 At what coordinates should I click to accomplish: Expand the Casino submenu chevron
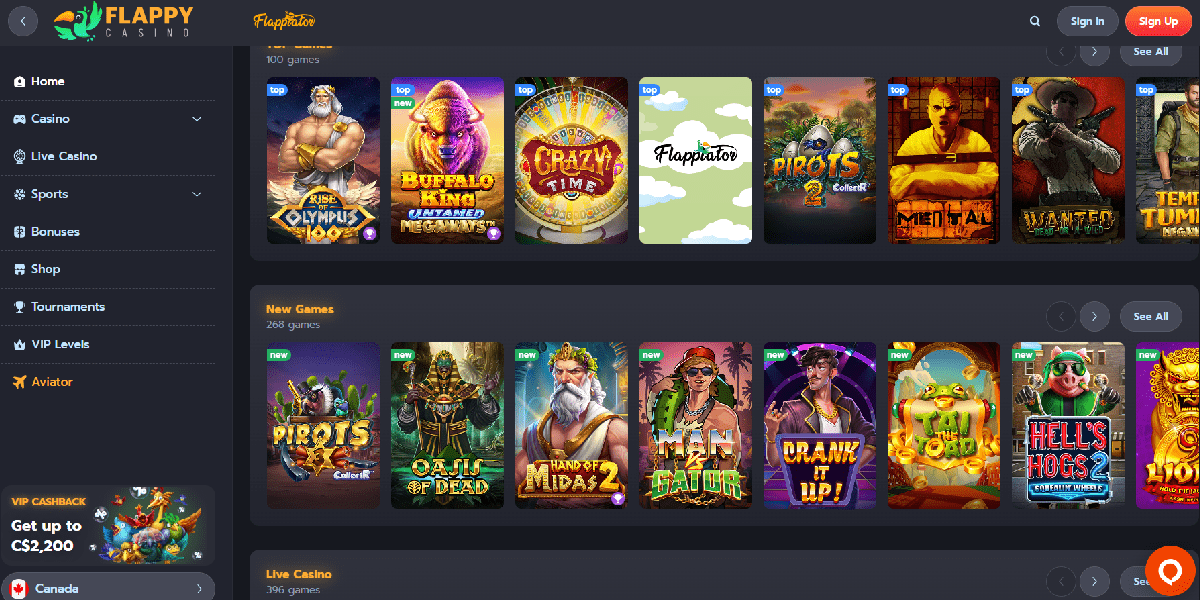(197, 119)
